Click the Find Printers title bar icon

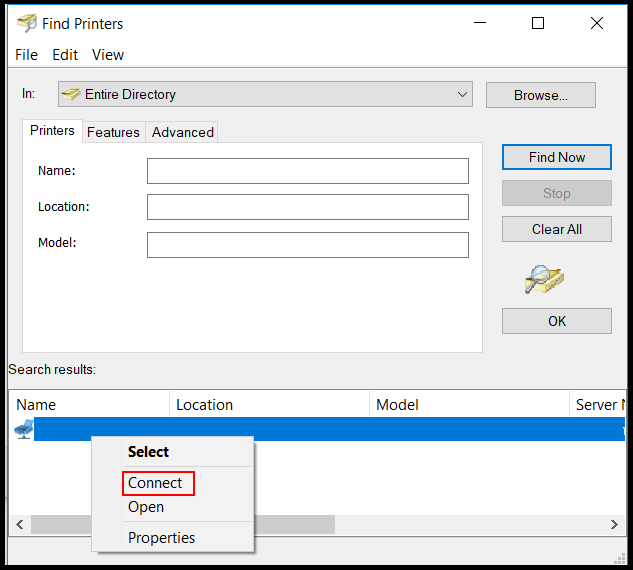[27, 23]
